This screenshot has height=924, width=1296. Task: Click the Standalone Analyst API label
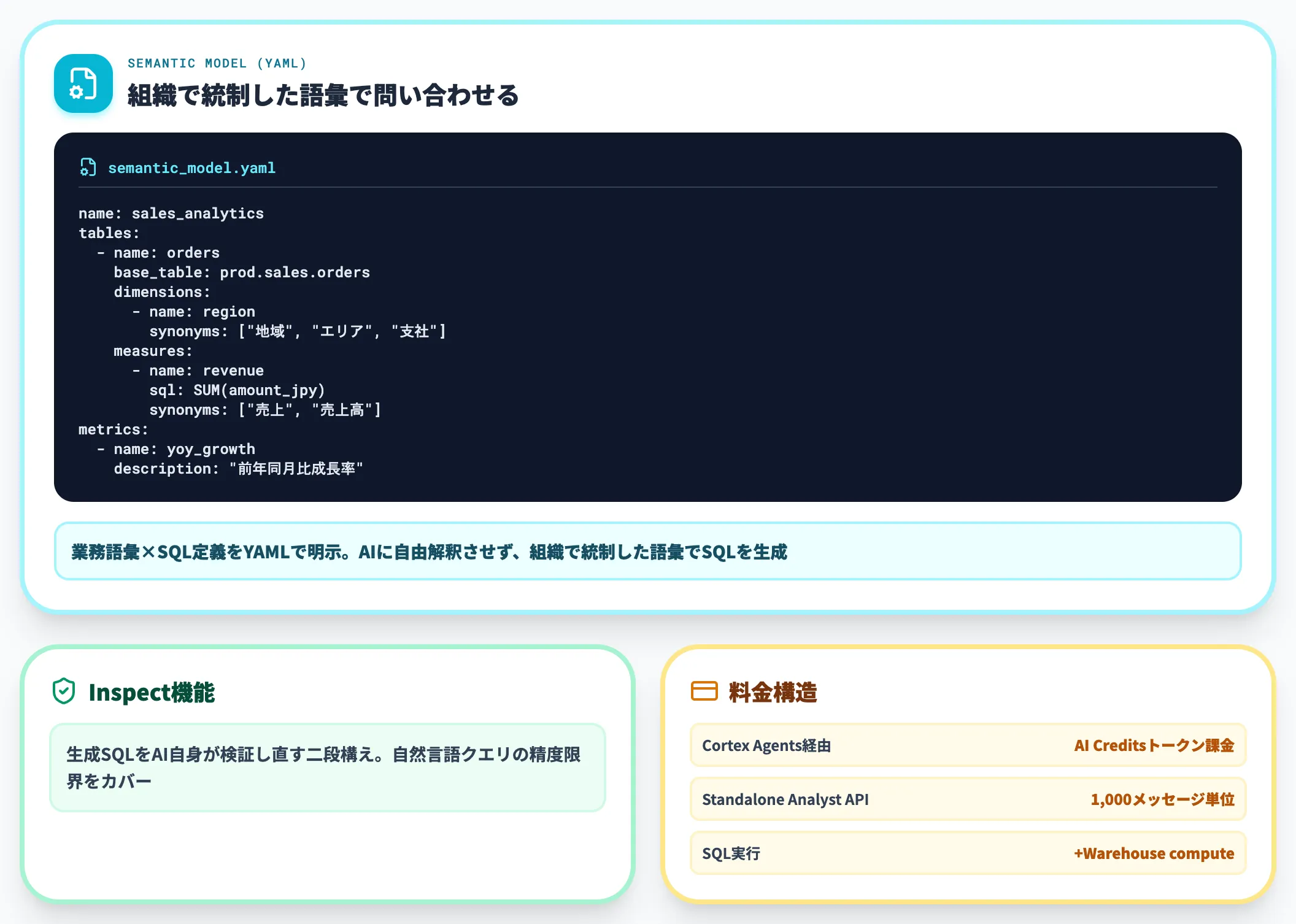pos(785,799)
